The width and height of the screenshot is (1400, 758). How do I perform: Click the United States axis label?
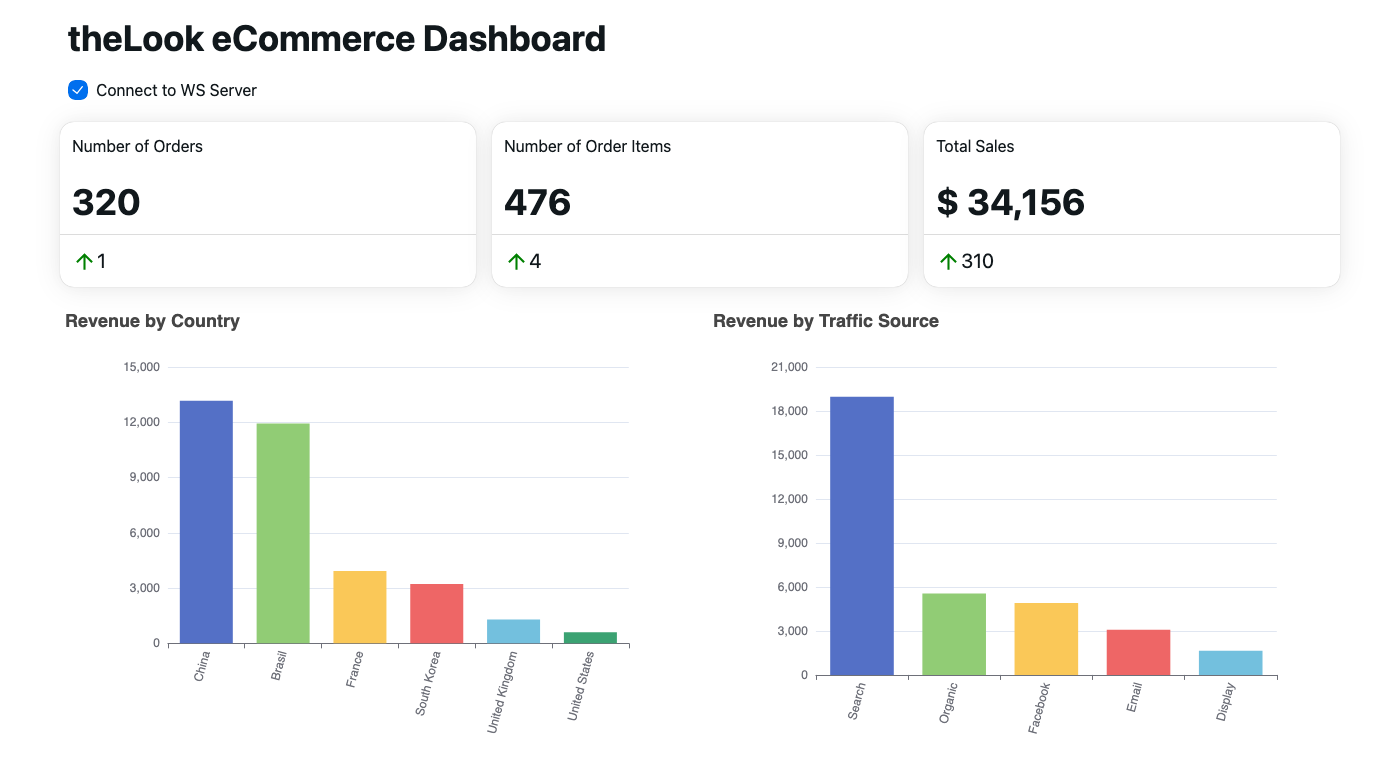coord(581,686)
